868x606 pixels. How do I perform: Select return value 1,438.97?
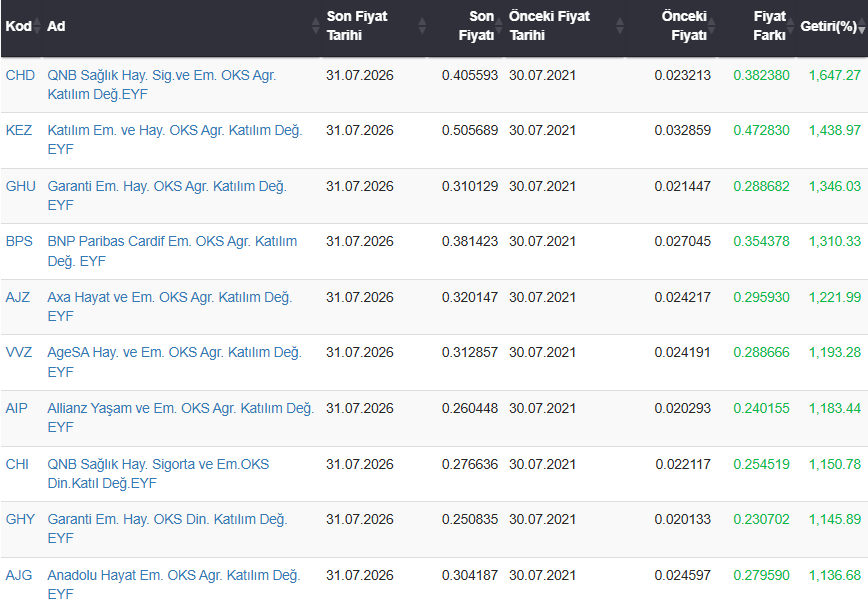click(x=835, y=130)
